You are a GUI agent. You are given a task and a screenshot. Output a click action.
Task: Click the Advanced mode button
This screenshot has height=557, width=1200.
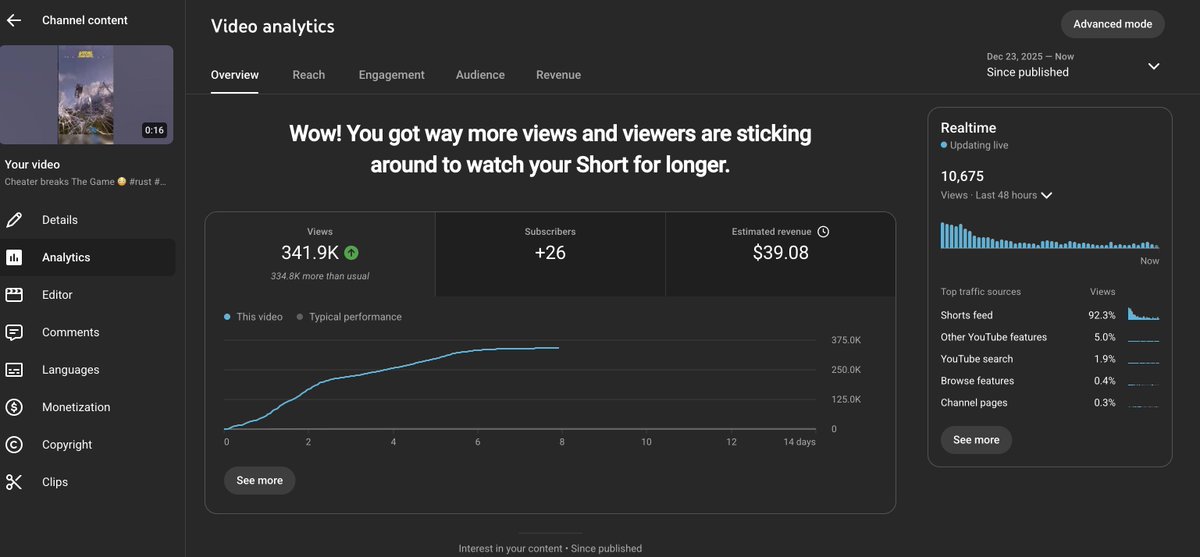(x=1113, y=24)
